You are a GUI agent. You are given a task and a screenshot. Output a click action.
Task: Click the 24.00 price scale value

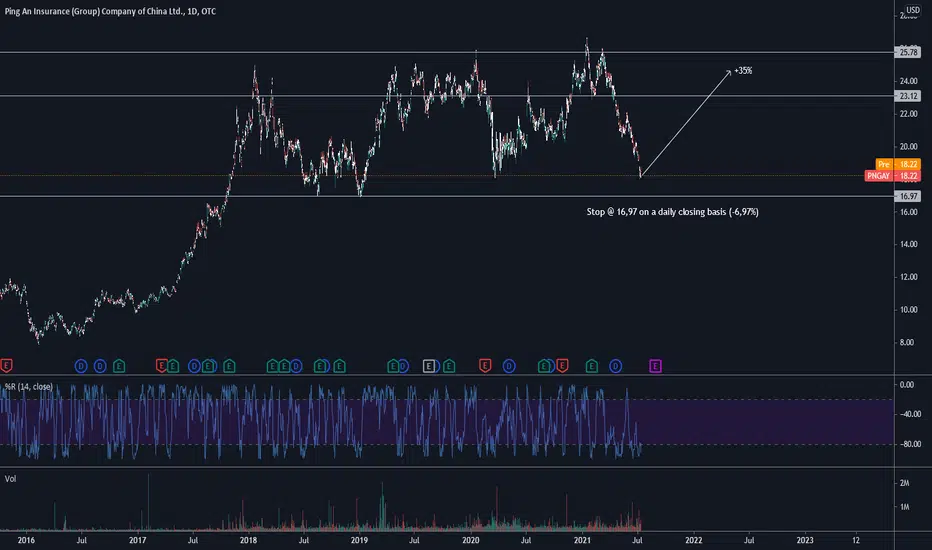[908, 81]
